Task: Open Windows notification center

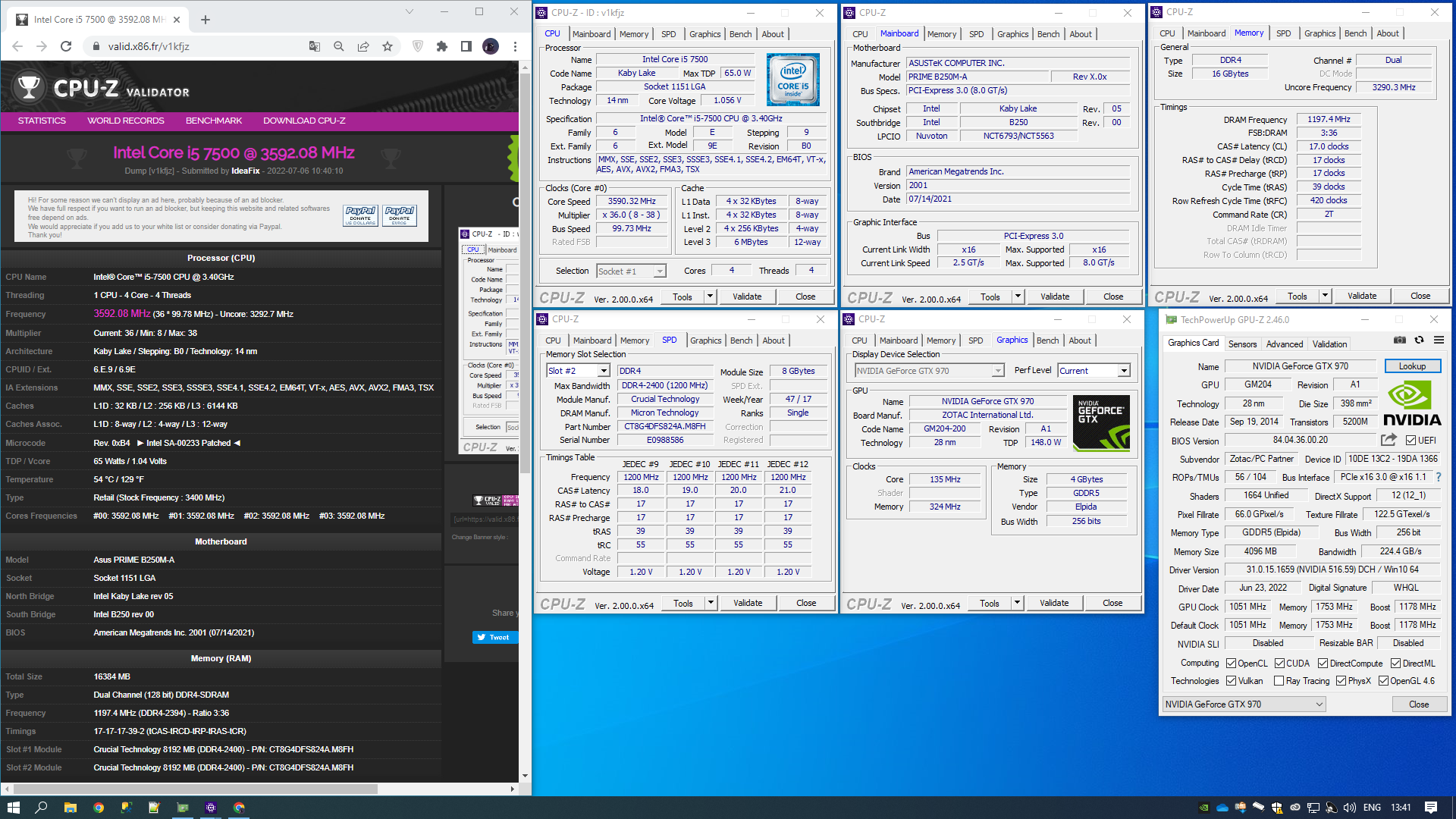Action: 1431,808
